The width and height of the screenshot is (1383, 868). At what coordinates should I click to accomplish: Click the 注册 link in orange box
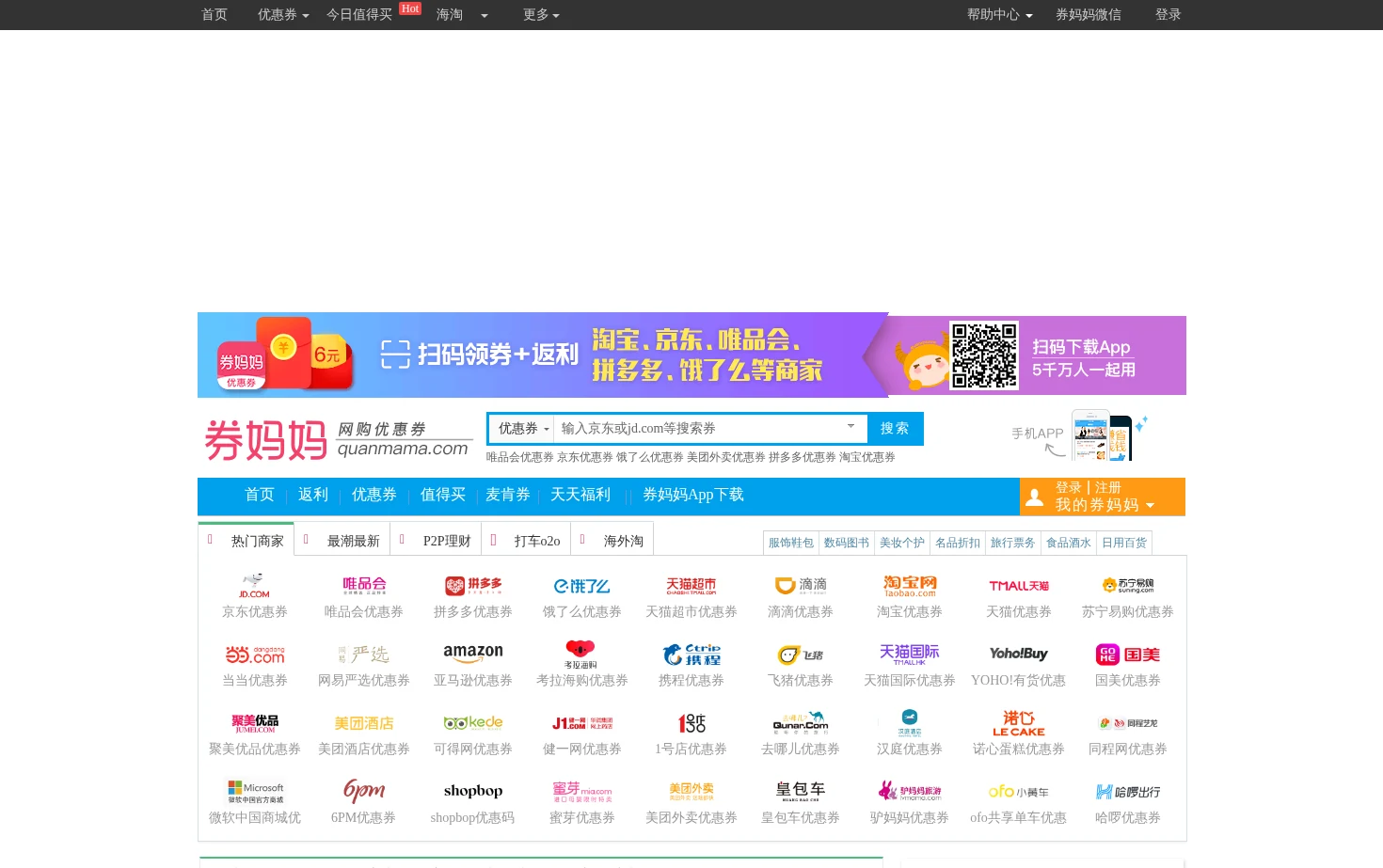1108,487
